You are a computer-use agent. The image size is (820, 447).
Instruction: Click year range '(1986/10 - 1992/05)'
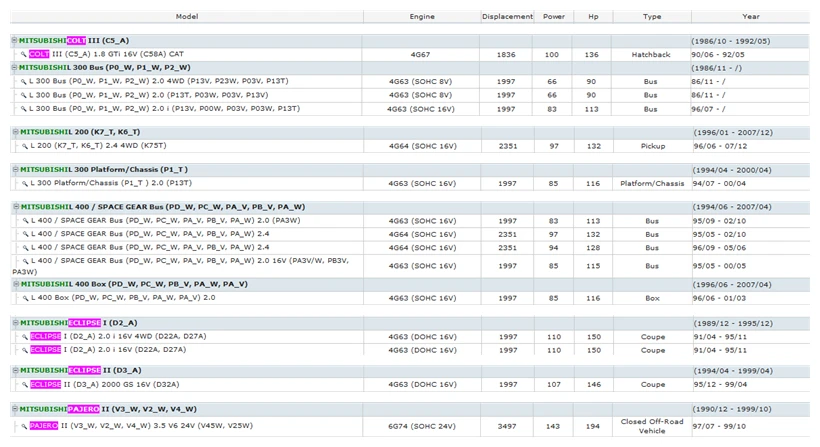point(731,41)
